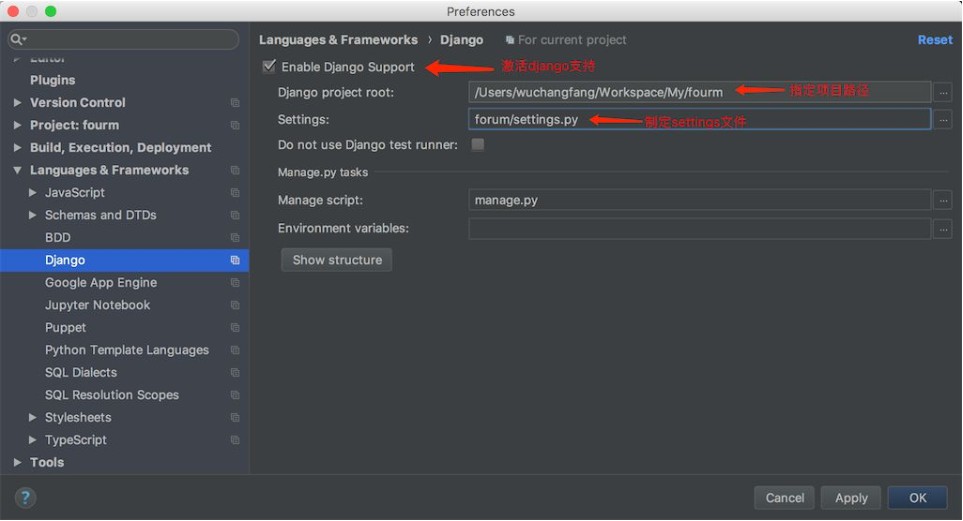Click the Apply button
963x521 pixels.
pos(851,498)
